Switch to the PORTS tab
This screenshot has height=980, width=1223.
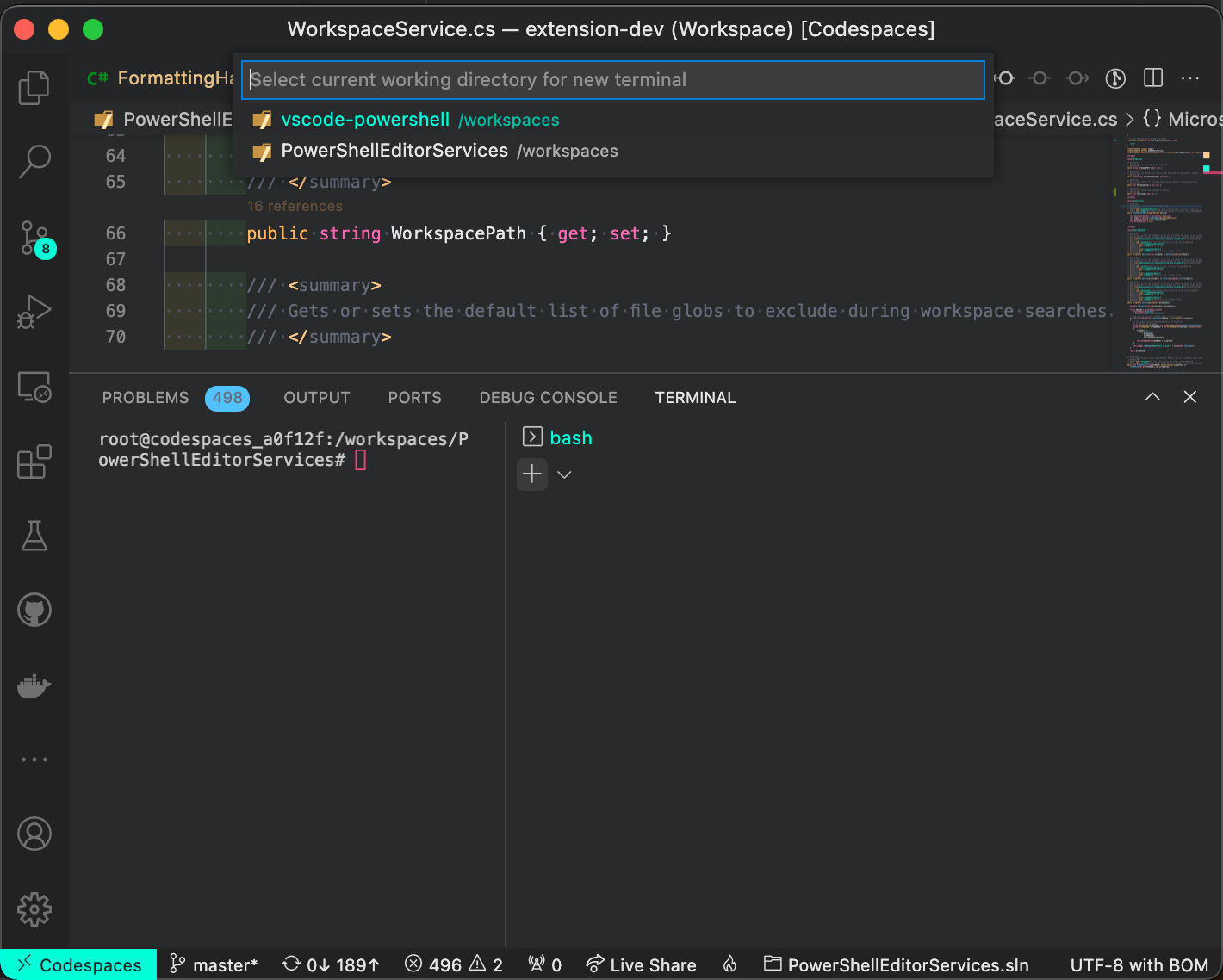[x=414, y=397]
